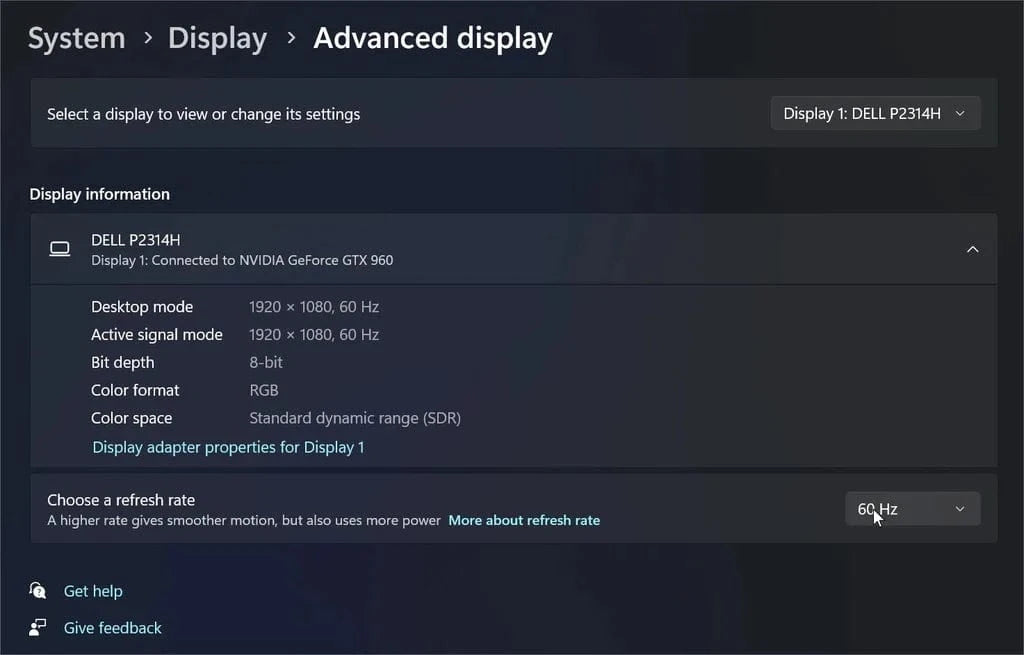Click the Get help link
The height and width of the screenshot is (655, 1024).
[93, 591]
